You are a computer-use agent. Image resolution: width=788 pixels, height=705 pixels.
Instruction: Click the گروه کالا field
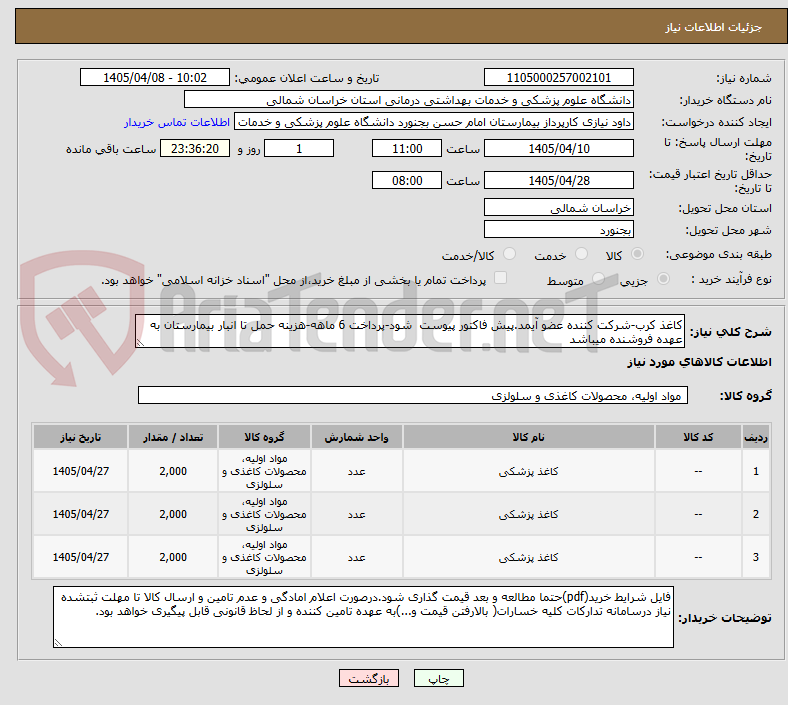(x=413, y=395)
